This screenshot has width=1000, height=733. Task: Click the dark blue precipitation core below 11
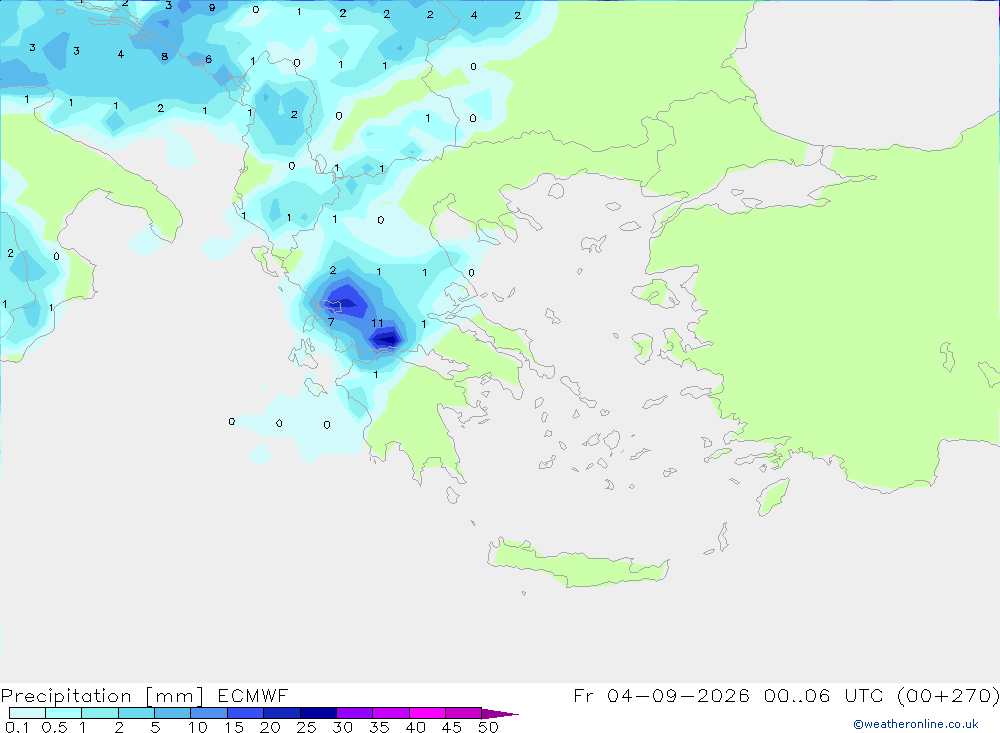(386, 339)
